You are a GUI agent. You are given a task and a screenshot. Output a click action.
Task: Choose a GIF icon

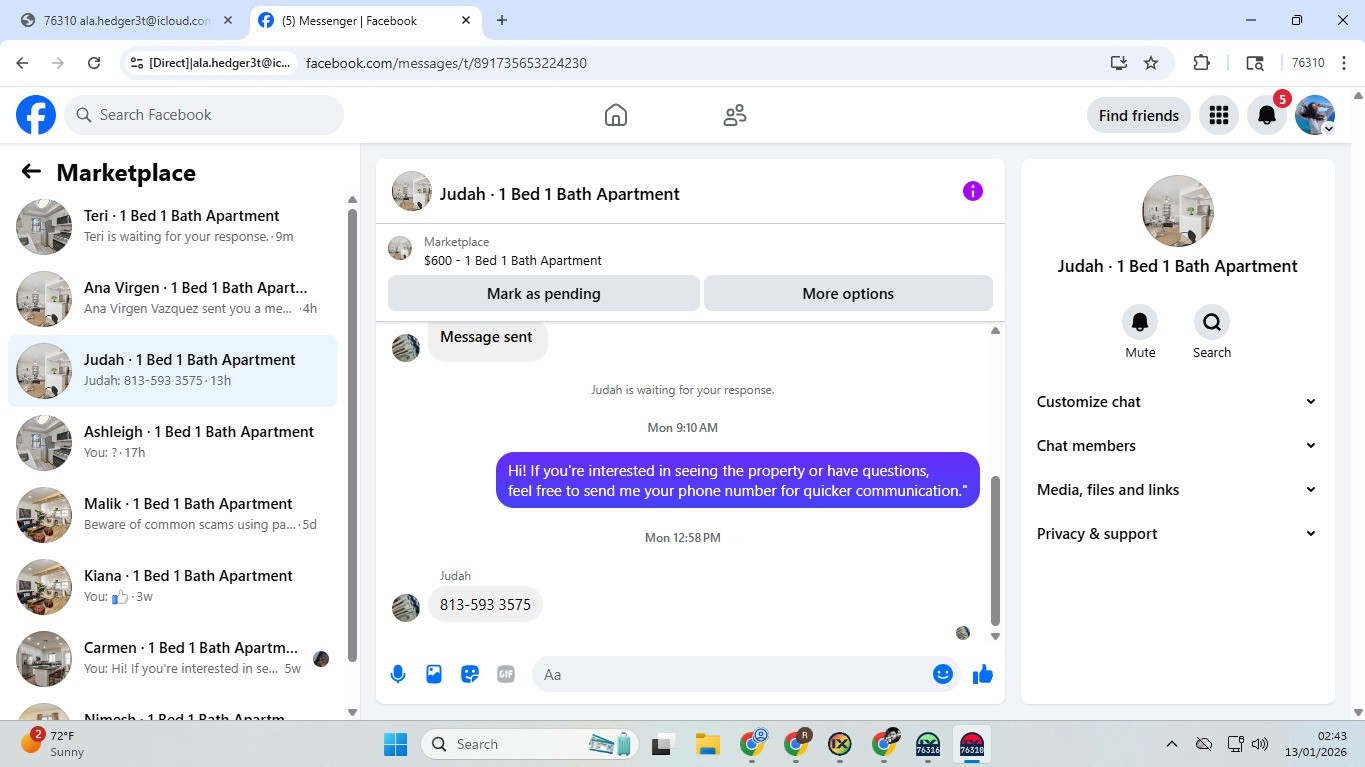tap(506, 674)
